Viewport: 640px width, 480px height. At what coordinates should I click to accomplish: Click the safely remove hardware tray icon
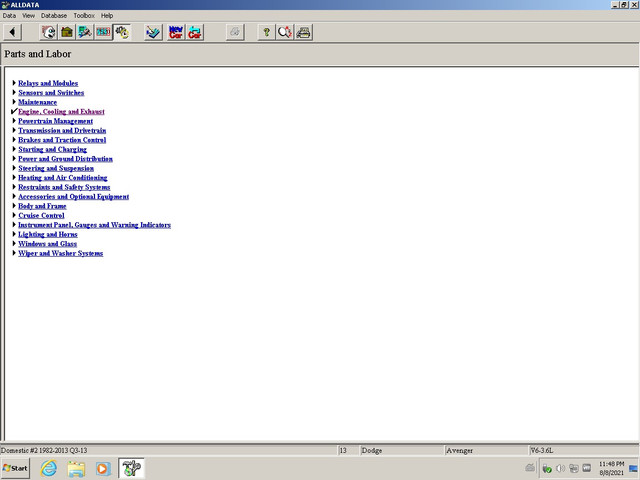(547, 469)
